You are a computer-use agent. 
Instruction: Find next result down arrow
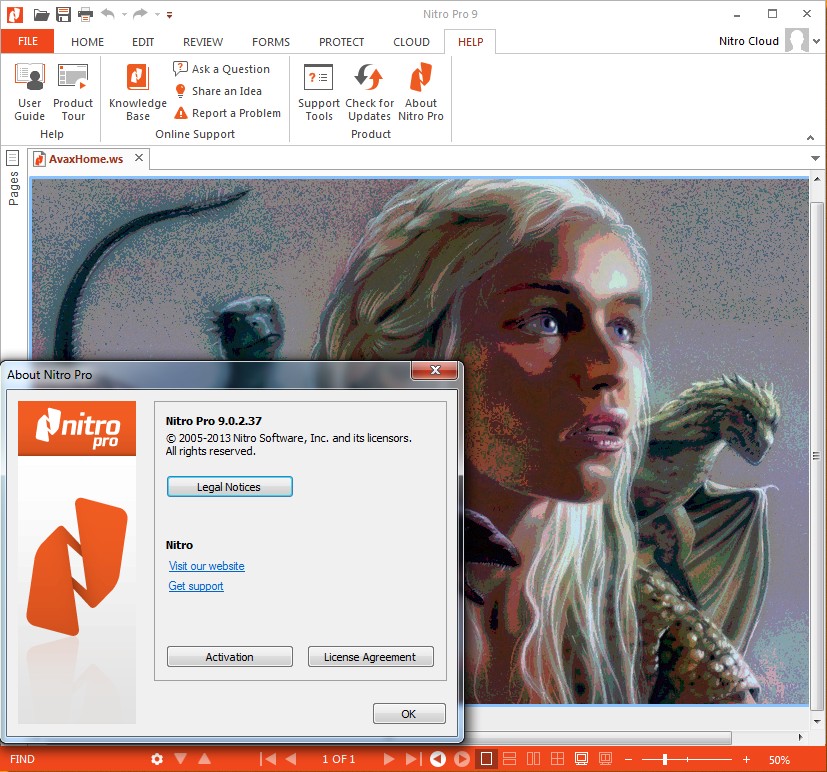click(x=180, y=758)
